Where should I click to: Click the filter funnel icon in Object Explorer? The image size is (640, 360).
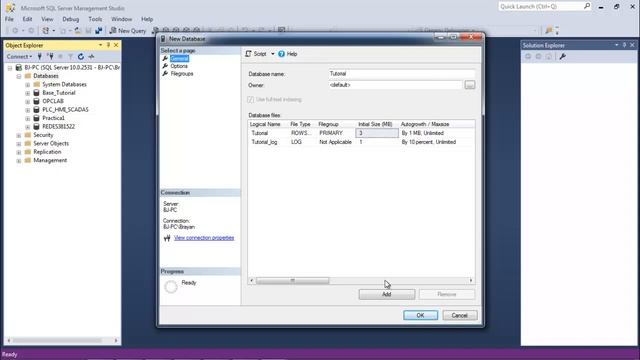point(70,57)
